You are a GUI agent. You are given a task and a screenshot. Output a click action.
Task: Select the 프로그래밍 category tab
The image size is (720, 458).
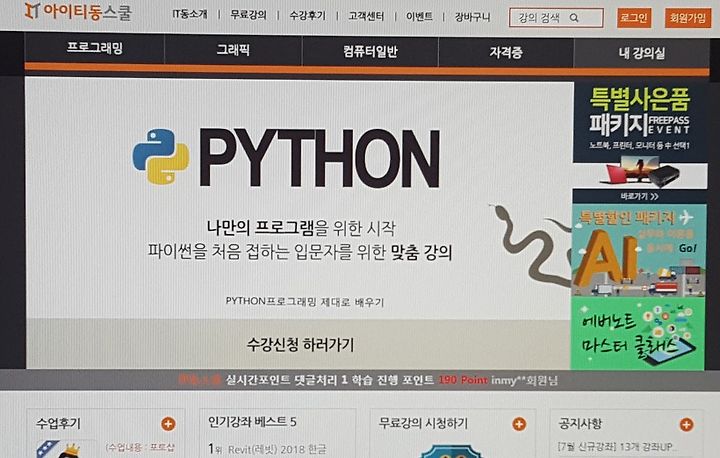tap(95, 48)
